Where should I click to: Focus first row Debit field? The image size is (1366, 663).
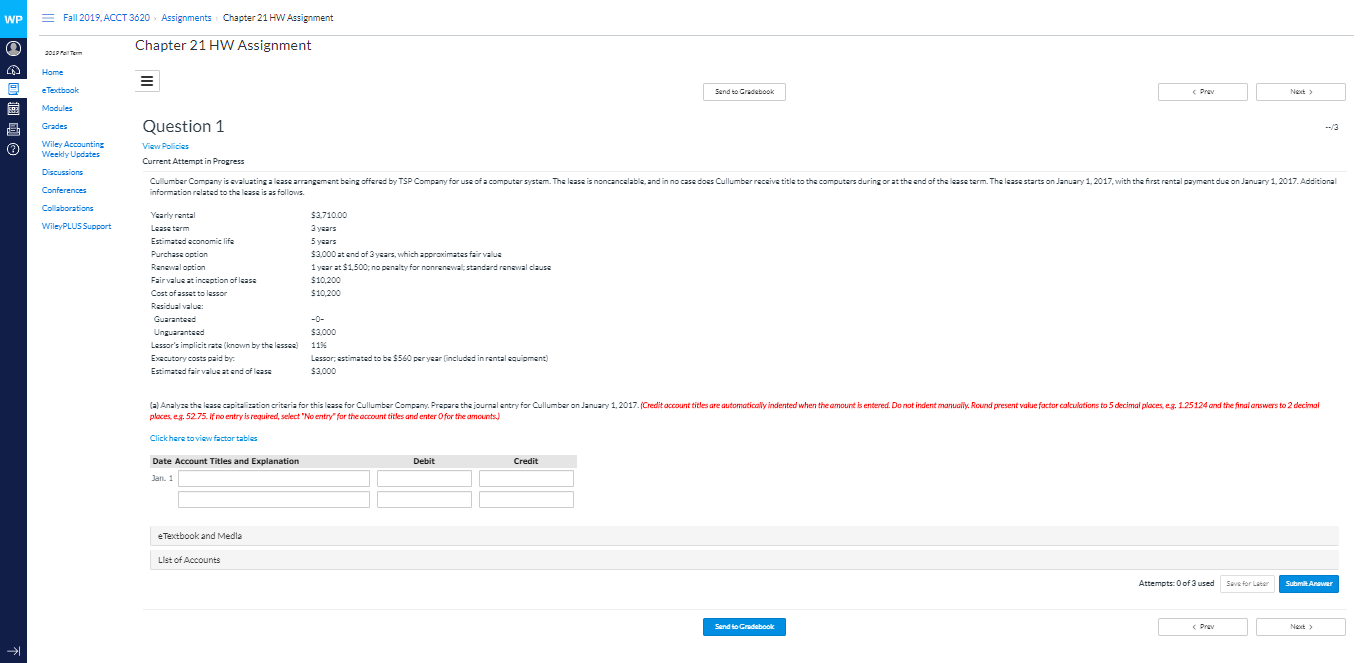424,479
